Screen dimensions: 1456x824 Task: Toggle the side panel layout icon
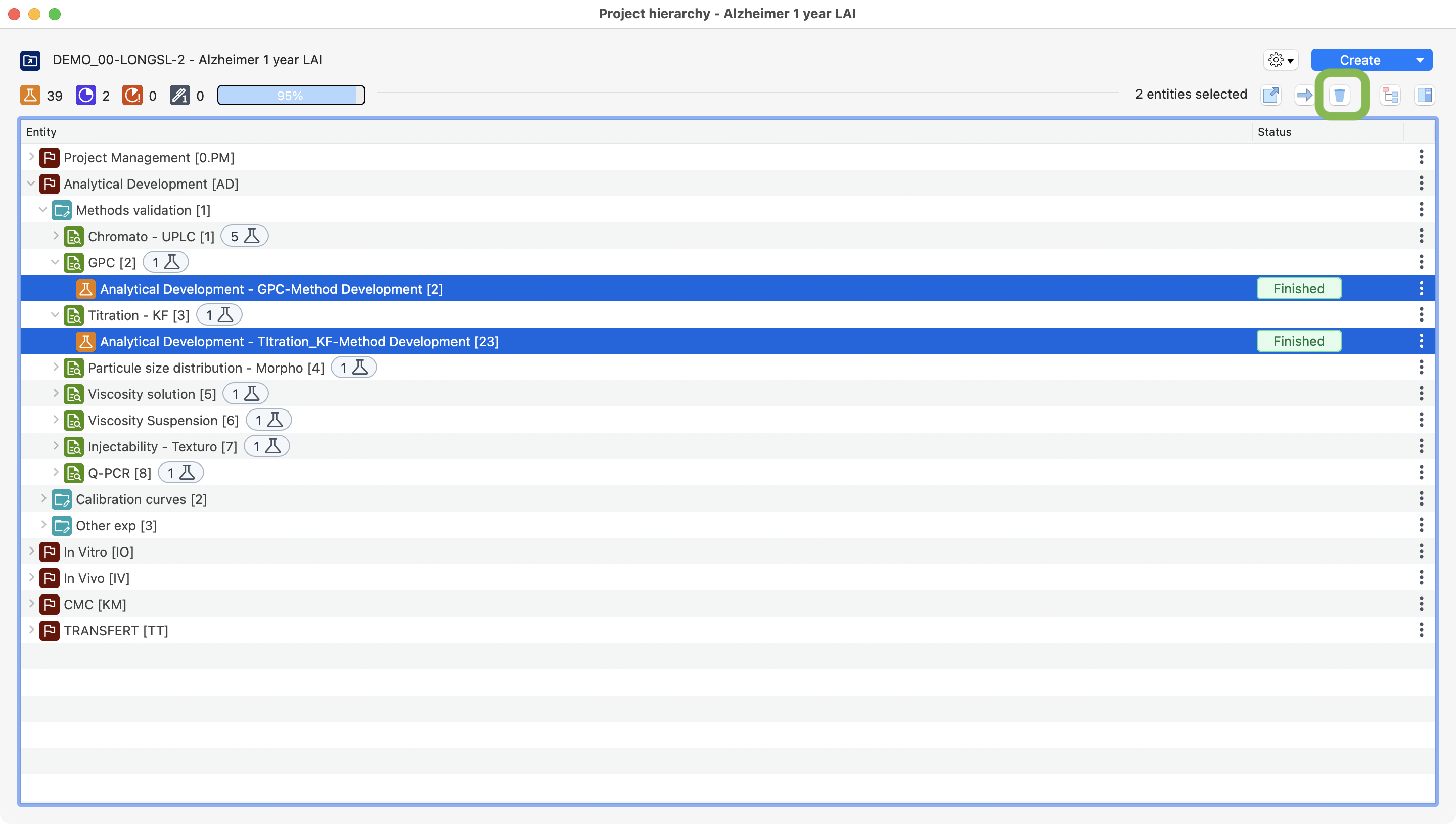point(1424,95)
